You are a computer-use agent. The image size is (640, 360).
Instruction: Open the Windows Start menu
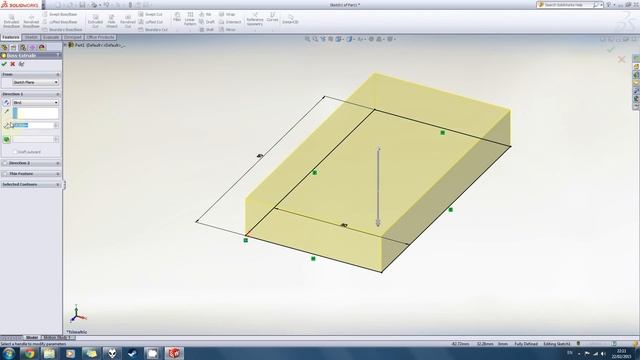coord(9,353)
